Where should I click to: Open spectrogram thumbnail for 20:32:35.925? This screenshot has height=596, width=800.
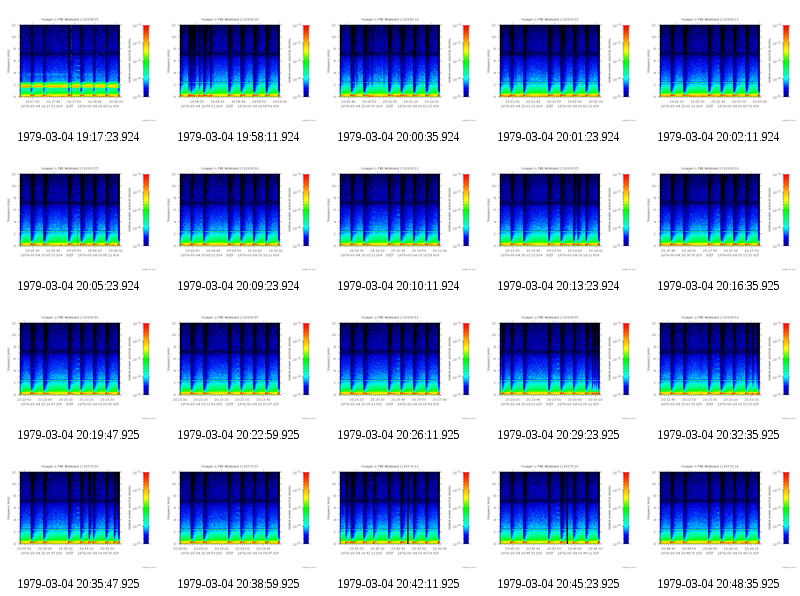tap(720, 367)
